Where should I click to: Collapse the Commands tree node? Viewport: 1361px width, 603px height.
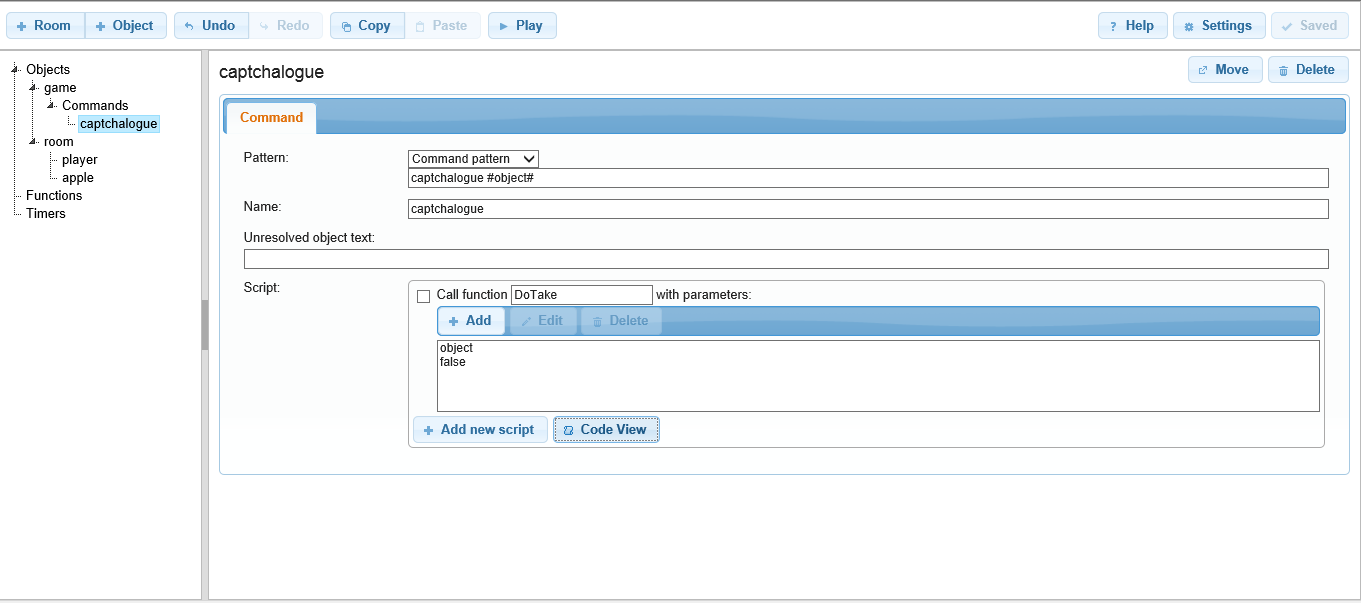51,105
